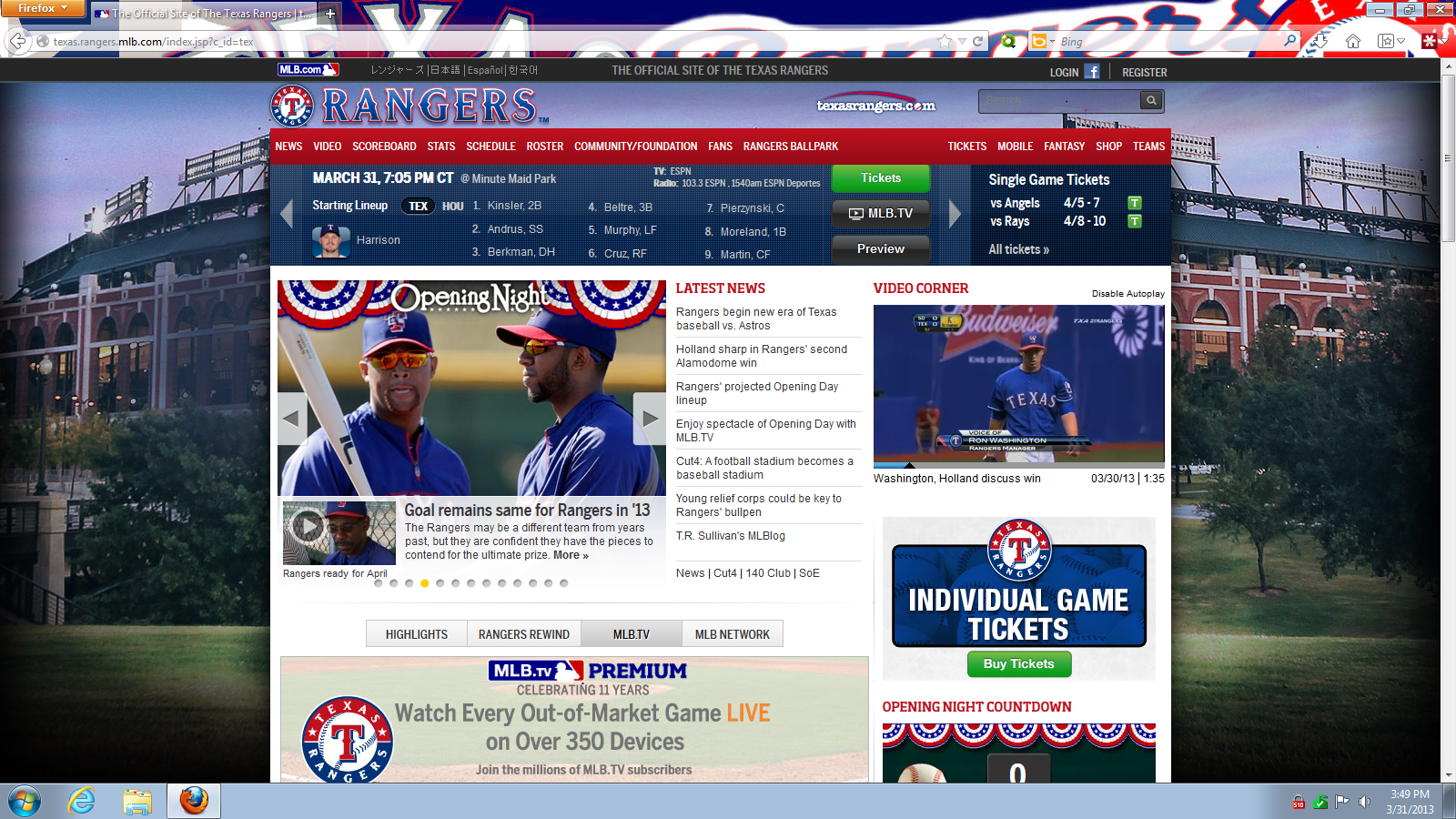Screen dimensions: 1456x819
Task: Click the MLB.com logo in the top bar
Action: 308,70
